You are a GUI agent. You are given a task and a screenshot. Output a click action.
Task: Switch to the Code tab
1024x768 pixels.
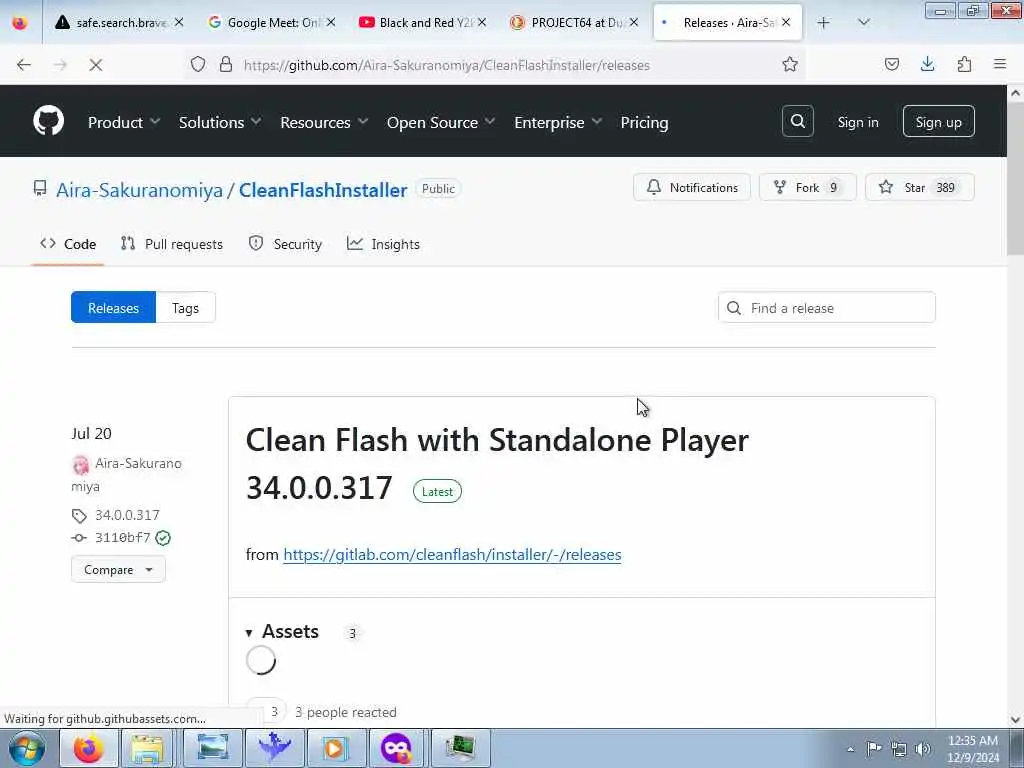[68, 244]
